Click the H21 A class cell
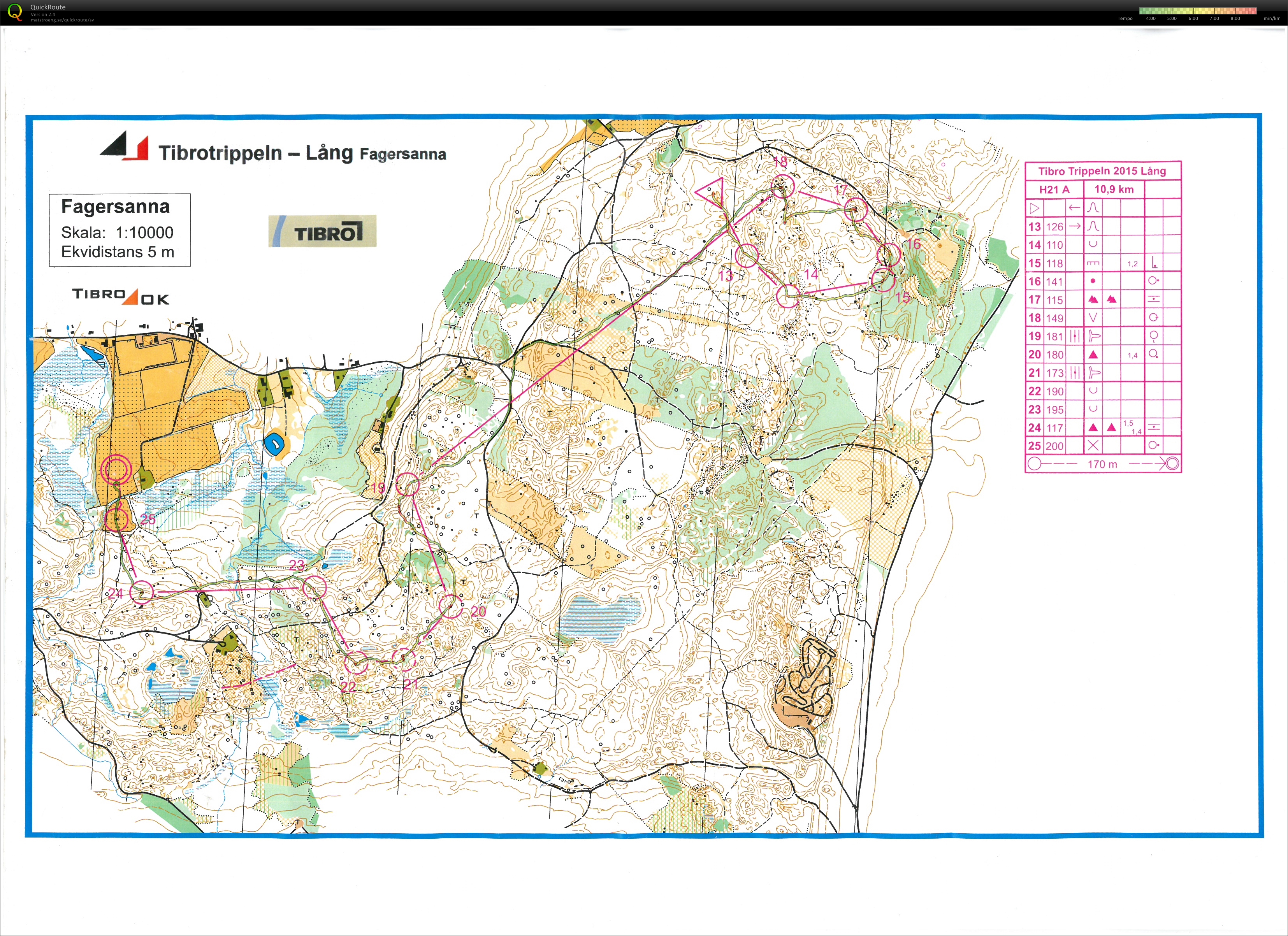Image resolution: width=1288 pixels, height=936 pixels. tap(1054, 190)
